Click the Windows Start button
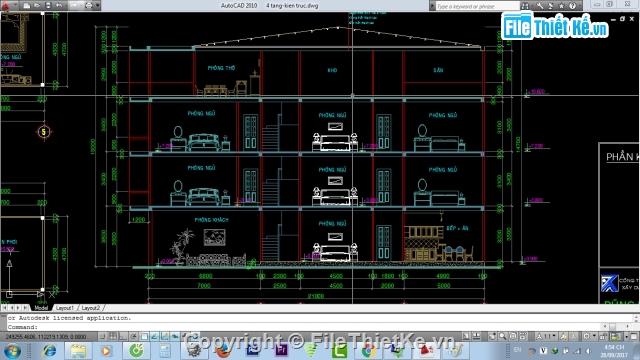640x360 pixels. click(x=12, y=351)
